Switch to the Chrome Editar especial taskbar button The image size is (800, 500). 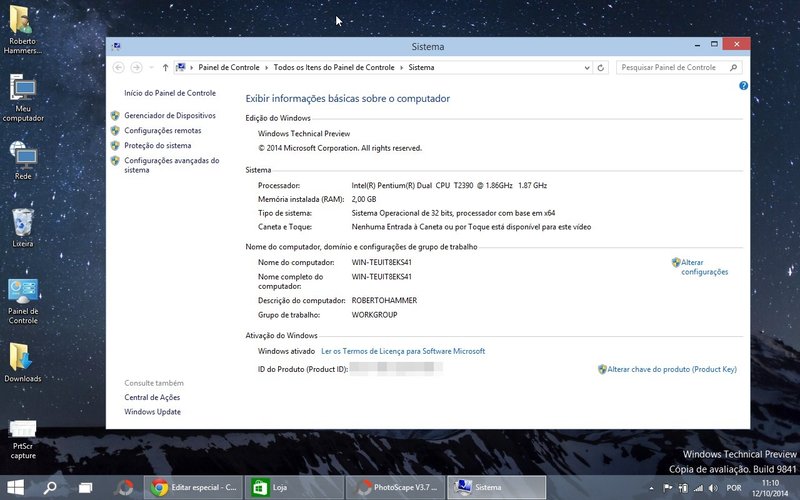tap(192, 488)
